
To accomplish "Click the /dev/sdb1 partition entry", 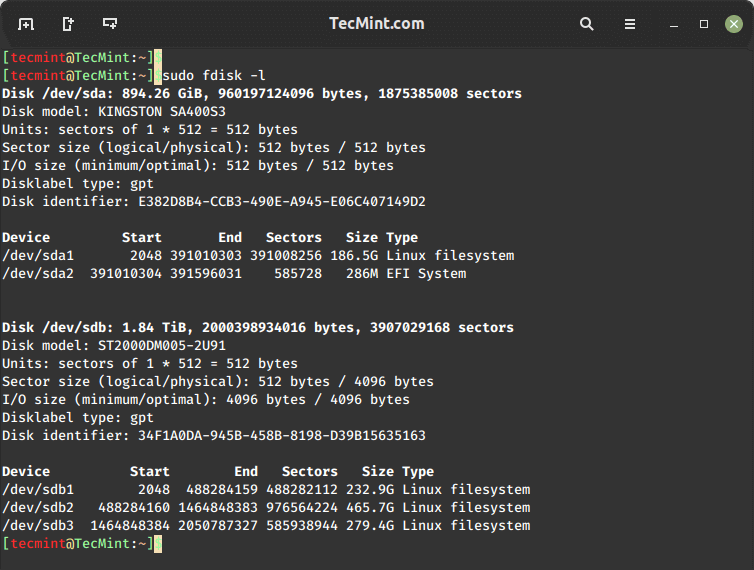I will (38, 489).
